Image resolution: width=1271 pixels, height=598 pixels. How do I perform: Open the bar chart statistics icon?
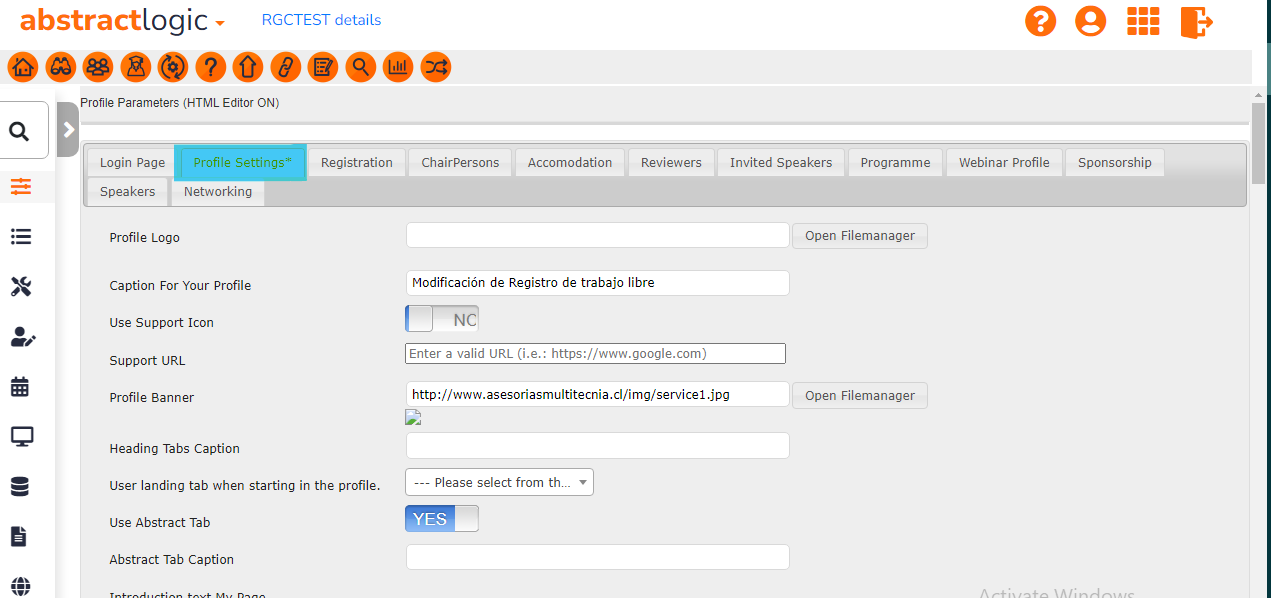398,67
